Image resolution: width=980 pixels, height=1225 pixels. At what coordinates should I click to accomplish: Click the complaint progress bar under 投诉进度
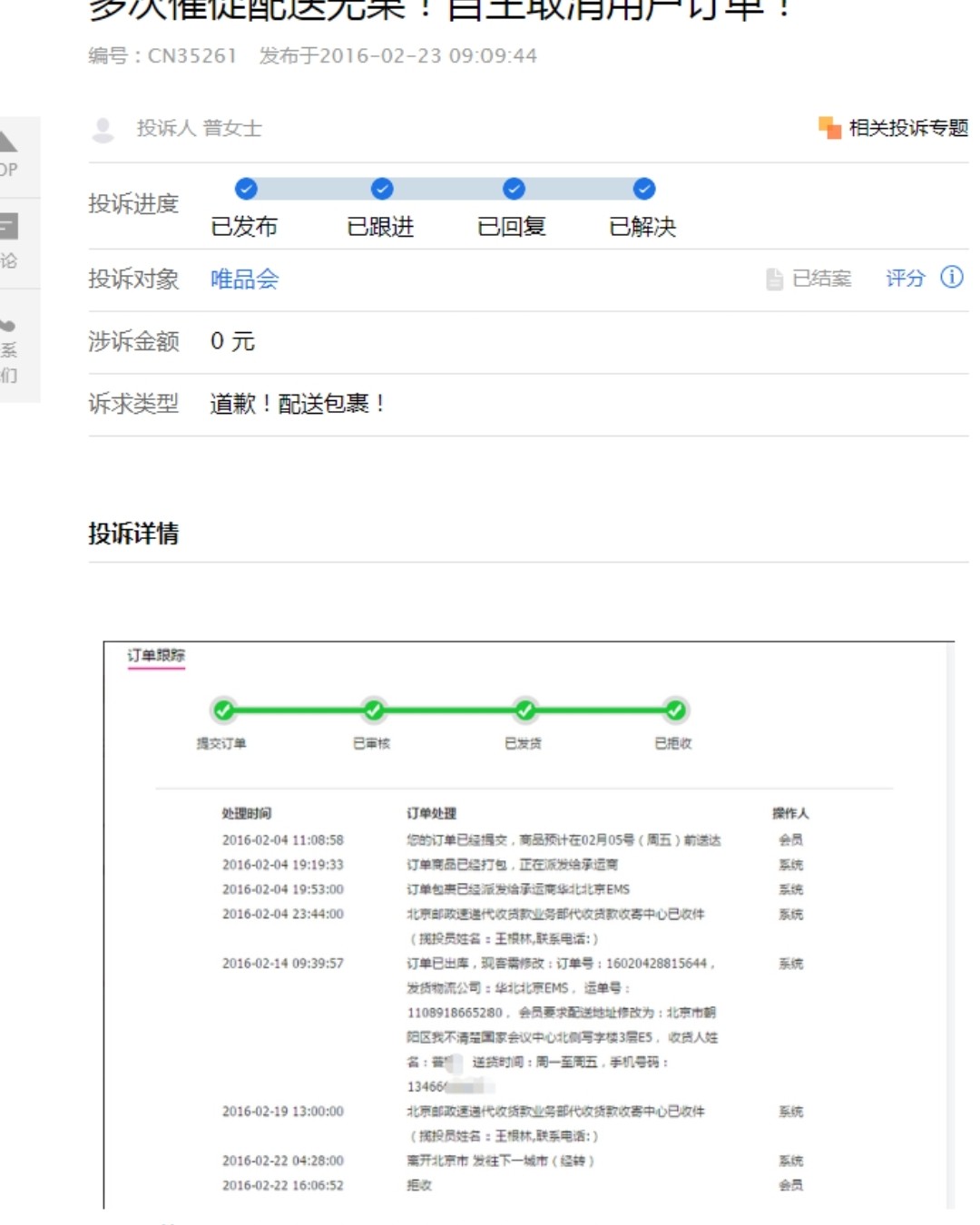point(445,190)
